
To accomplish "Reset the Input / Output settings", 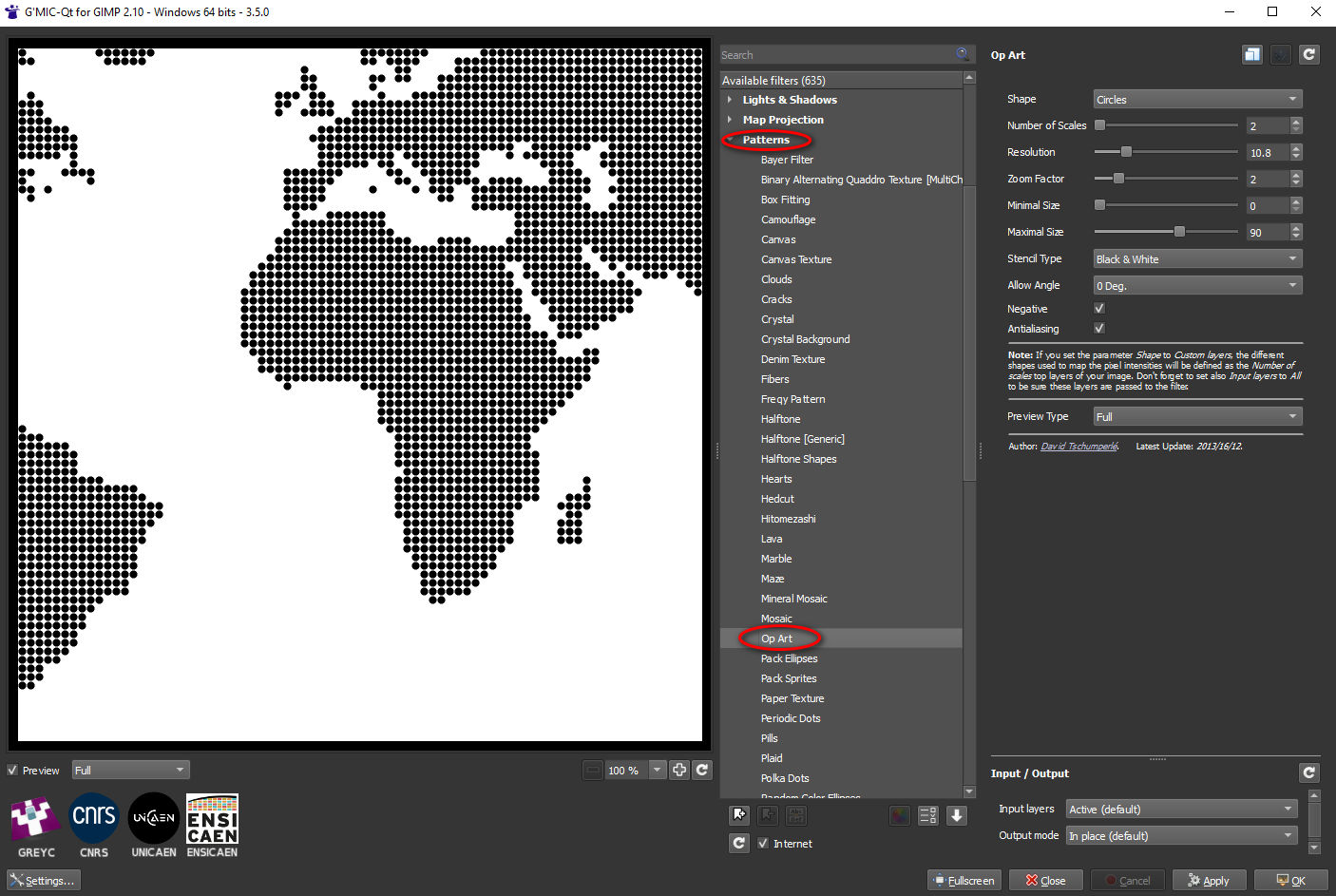I will pos(1308,772).
